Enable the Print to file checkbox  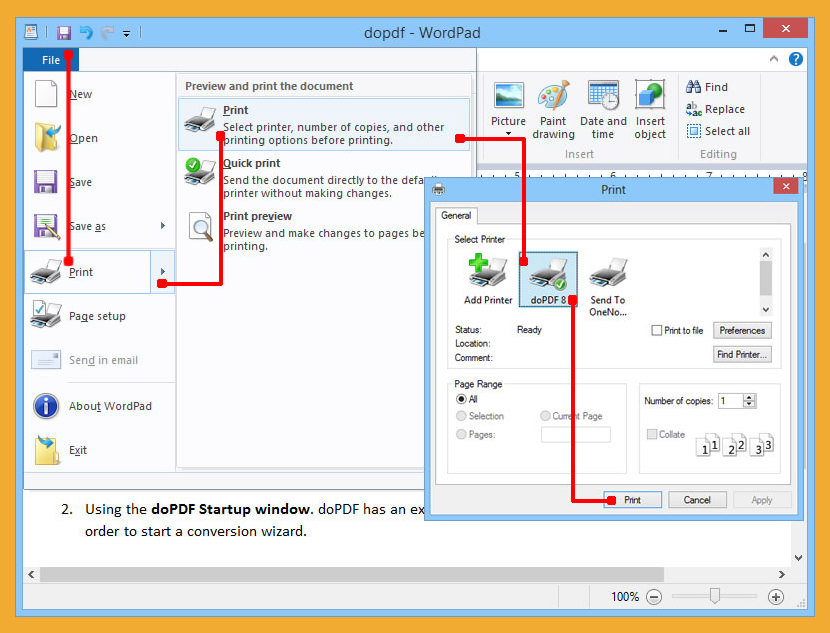point(656,330)
